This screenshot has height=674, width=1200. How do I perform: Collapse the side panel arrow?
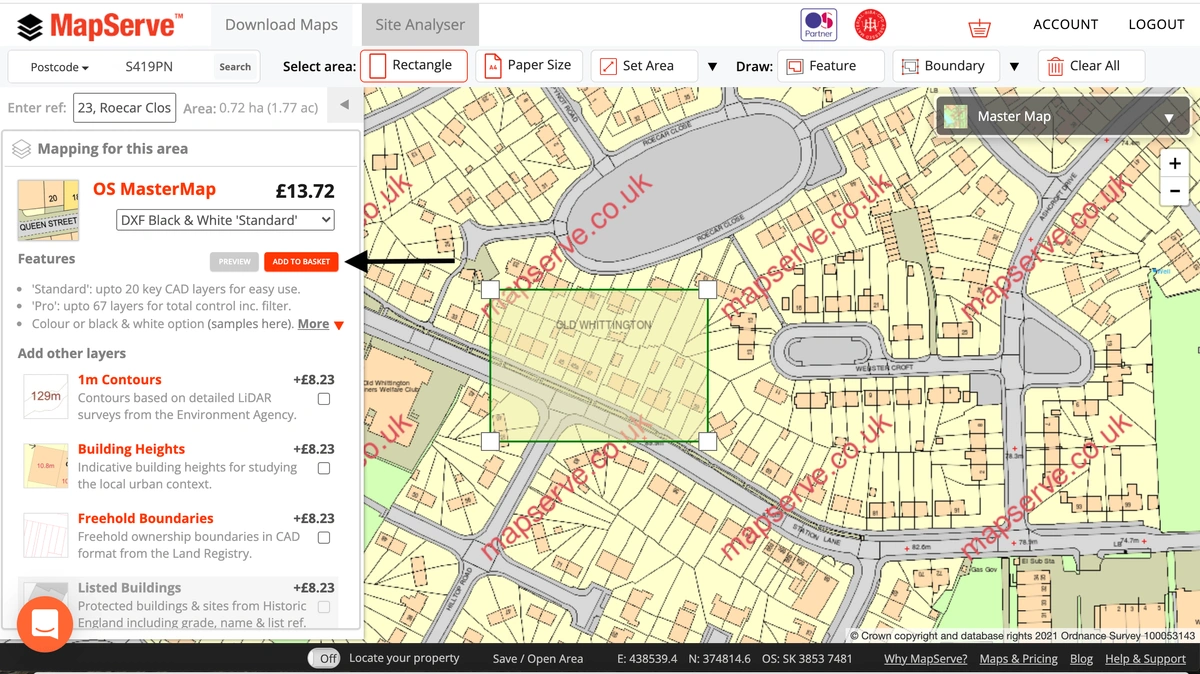click(x=344, y=105)
